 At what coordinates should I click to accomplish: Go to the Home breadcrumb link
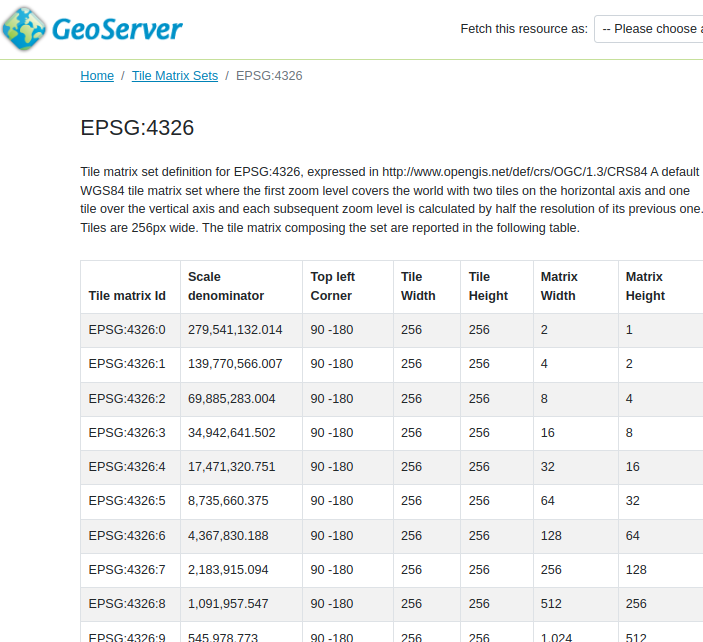tap(97, 76)
